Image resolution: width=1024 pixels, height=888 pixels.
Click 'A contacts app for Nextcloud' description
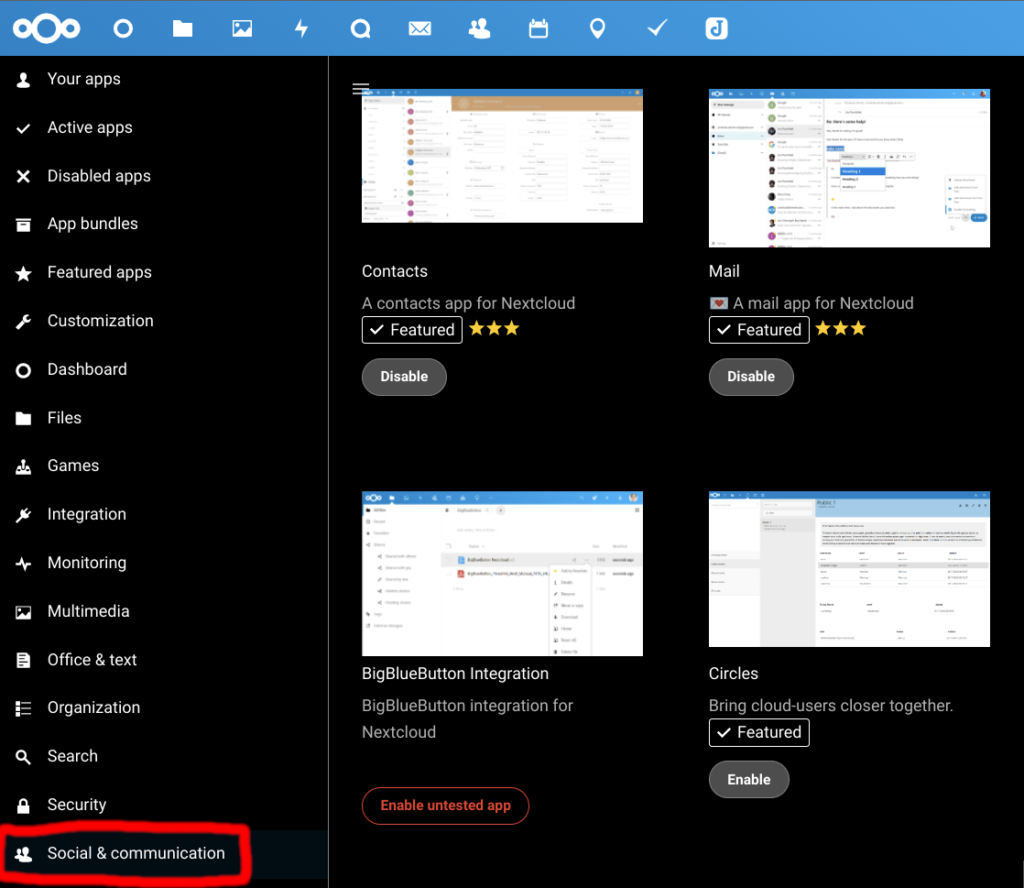(x=468, y=304)
